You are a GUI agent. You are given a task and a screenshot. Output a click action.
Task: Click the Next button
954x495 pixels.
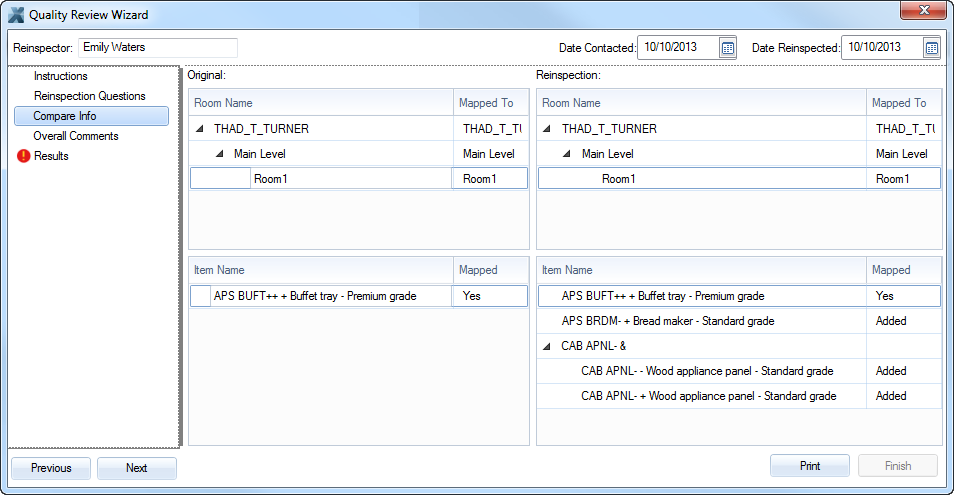click(137, 468)
